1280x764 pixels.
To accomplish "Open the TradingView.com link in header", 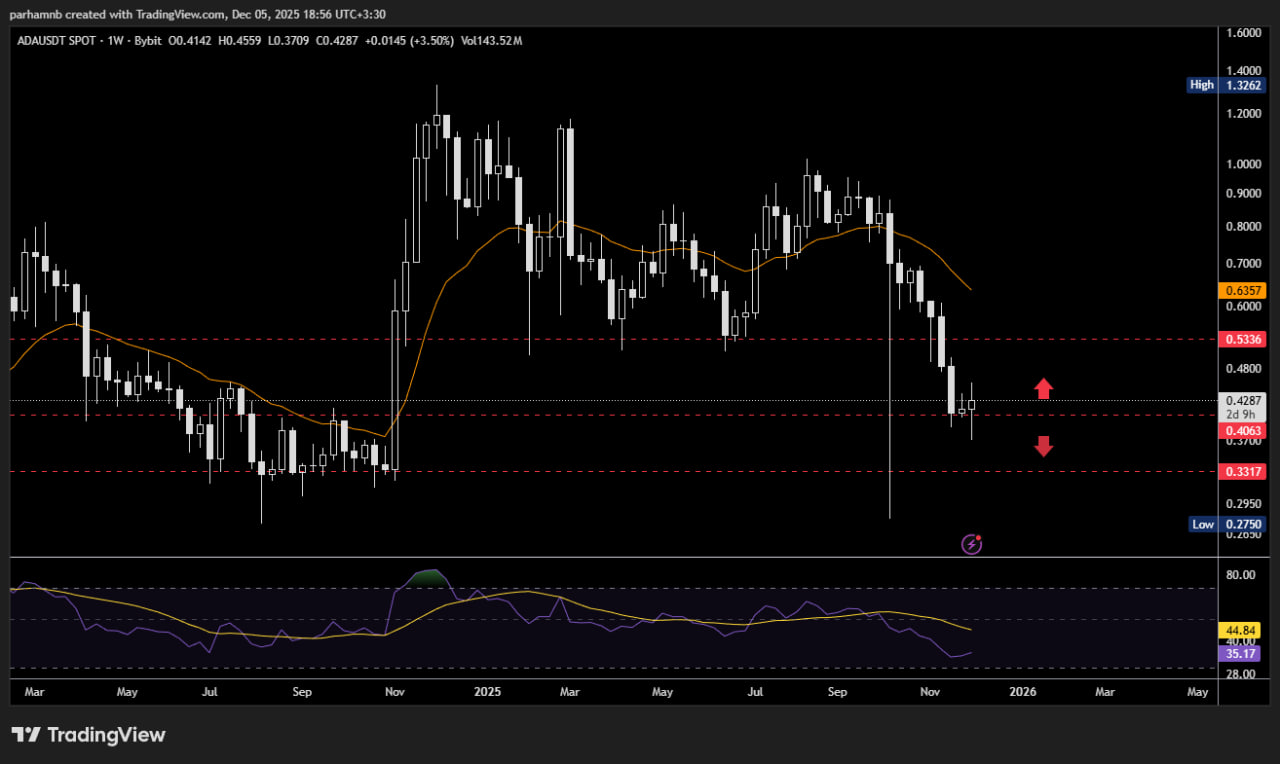I will pyautogui.click(x=164, y=14).
